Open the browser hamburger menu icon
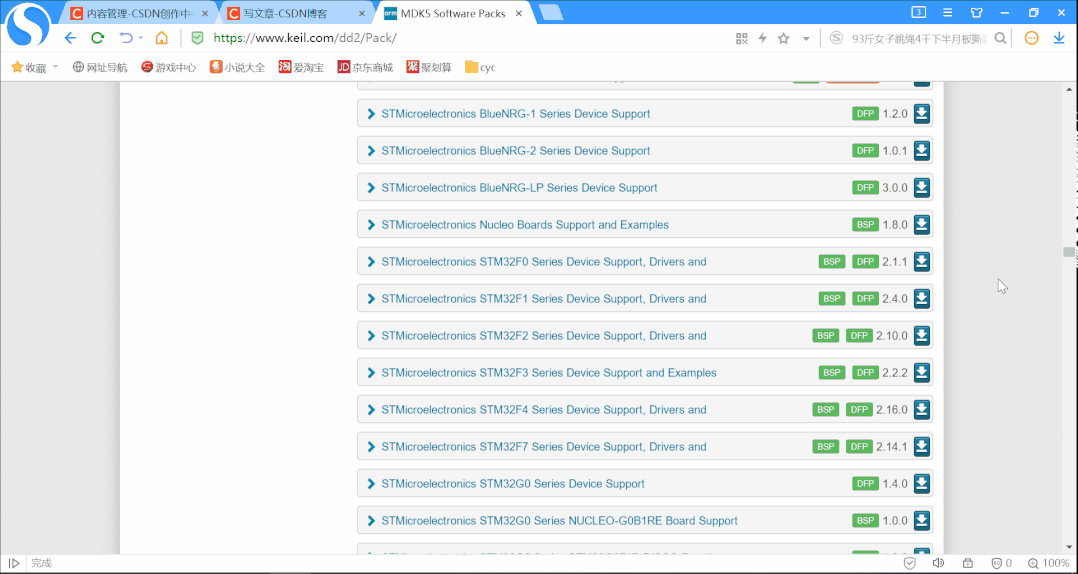 tap(947, 12)
